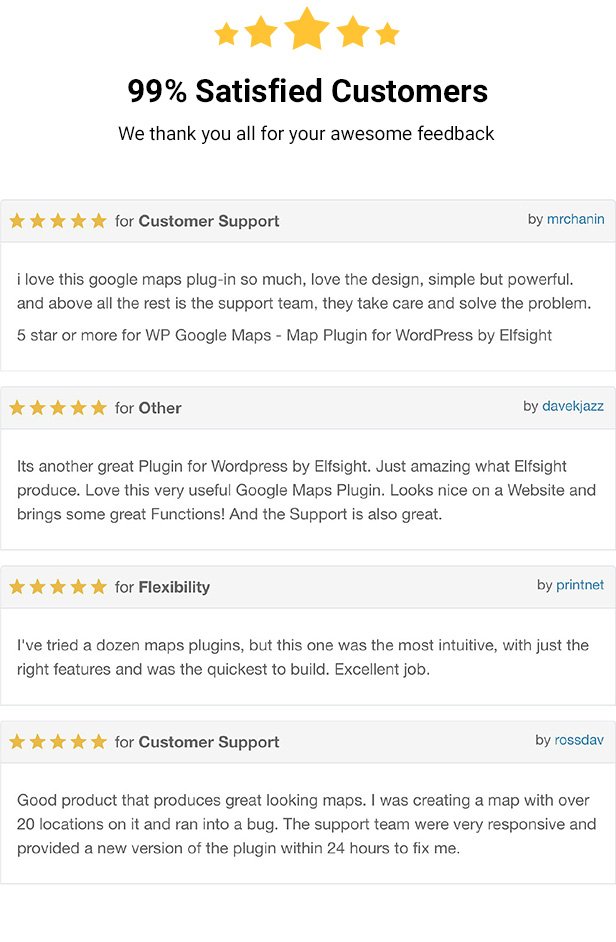Visit the rossdav author link
Image resolution: width=616 pixels, height=942 pixels.
(x=579, y=740)
